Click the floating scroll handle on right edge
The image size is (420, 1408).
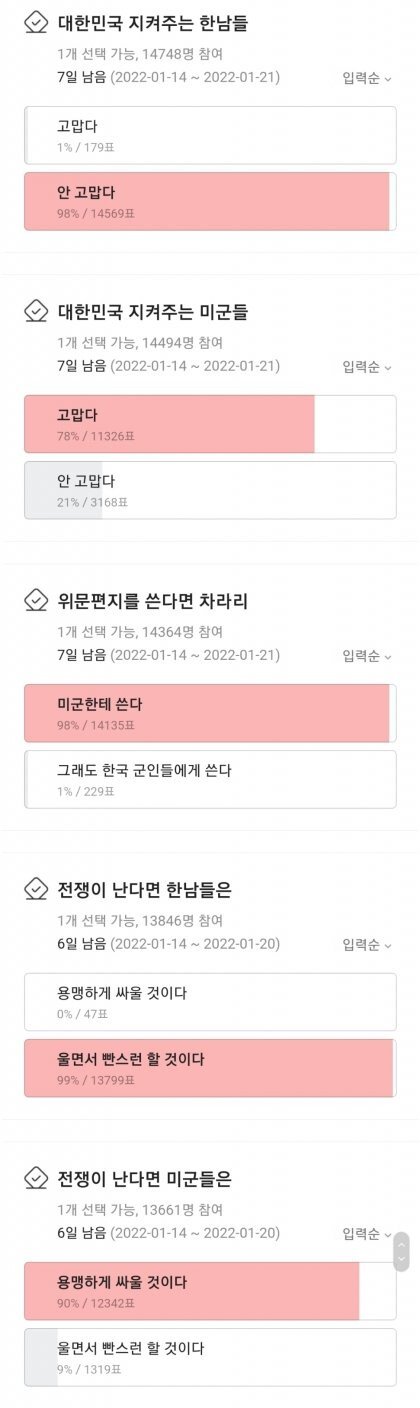401,1251
